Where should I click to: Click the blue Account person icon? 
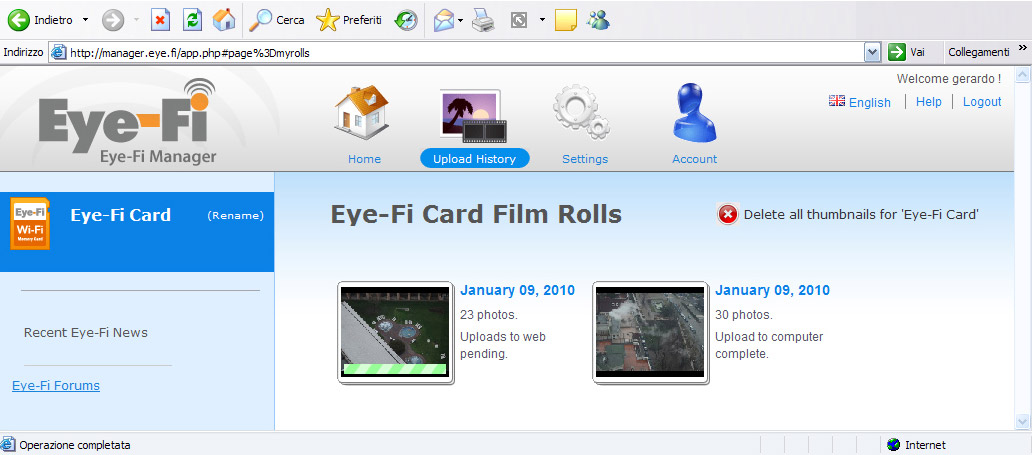point(694,113)
